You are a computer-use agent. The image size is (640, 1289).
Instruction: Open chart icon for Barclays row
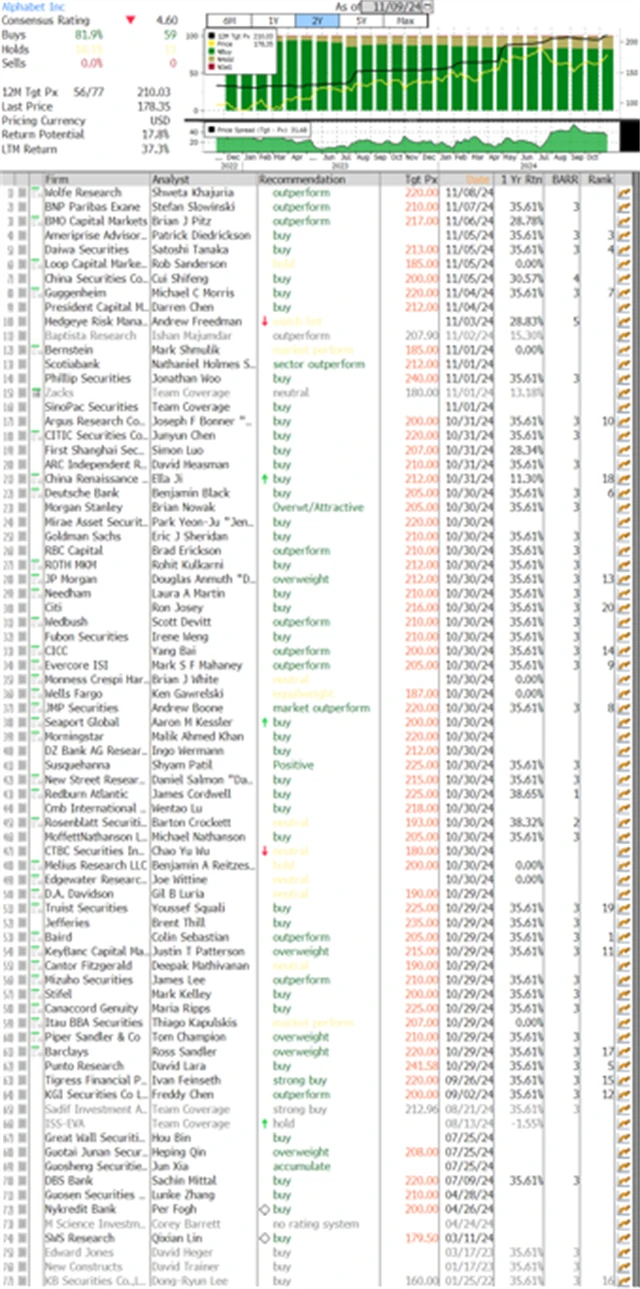pos(624,1052)
